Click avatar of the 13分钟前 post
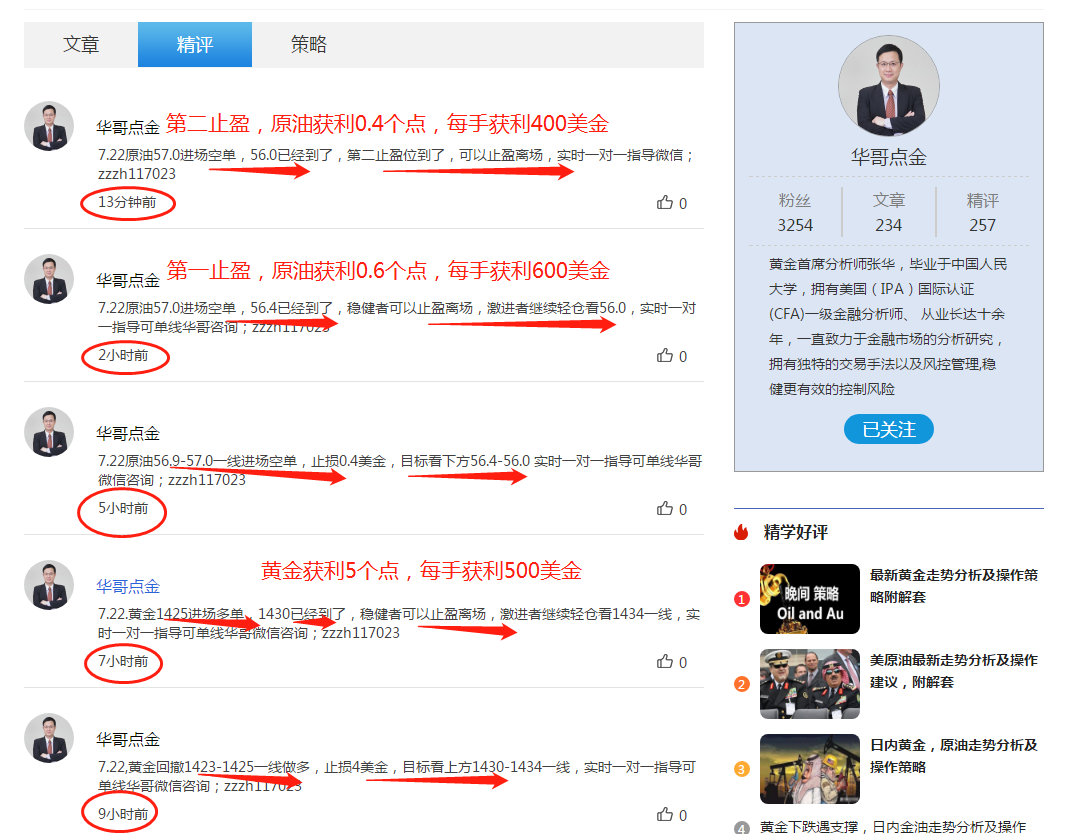The height and width of the screenshot is (834, 1075). (x=49, y=126)
